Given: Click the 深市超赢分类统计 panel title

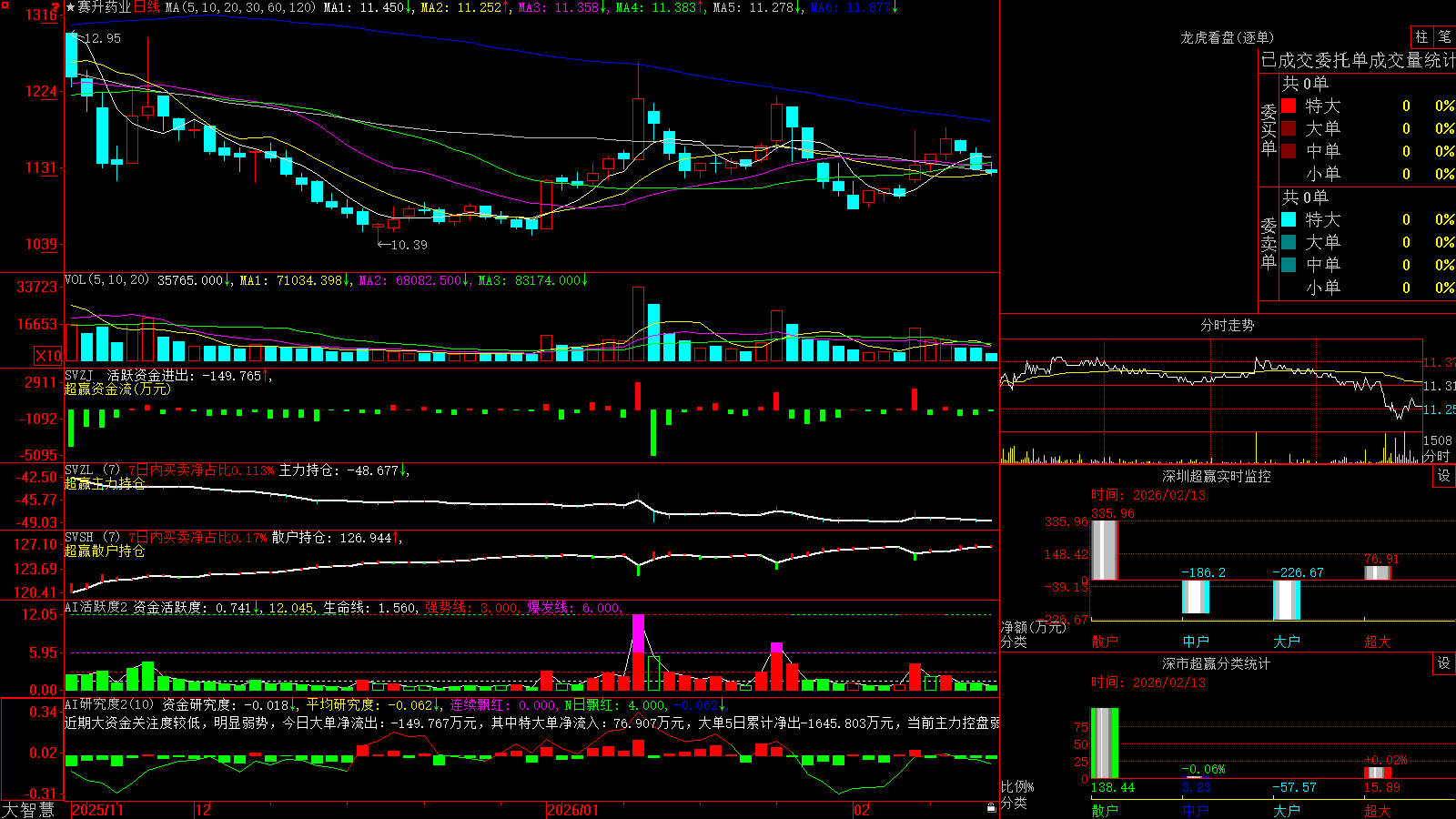Looking at the screenshot, I should pos(1216,663).
